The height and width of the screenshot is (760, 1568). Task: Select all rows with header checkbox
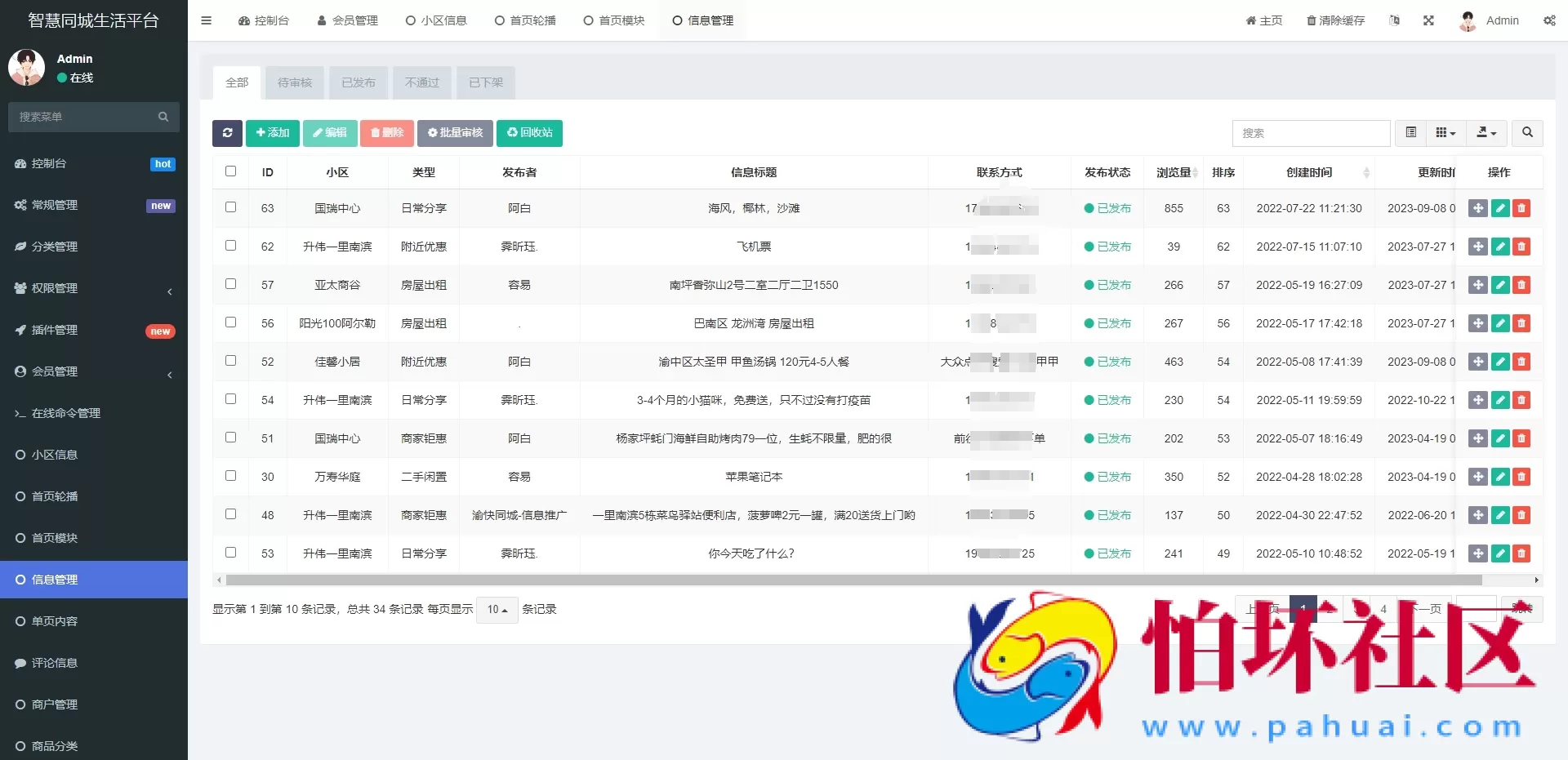coord(230,171)
